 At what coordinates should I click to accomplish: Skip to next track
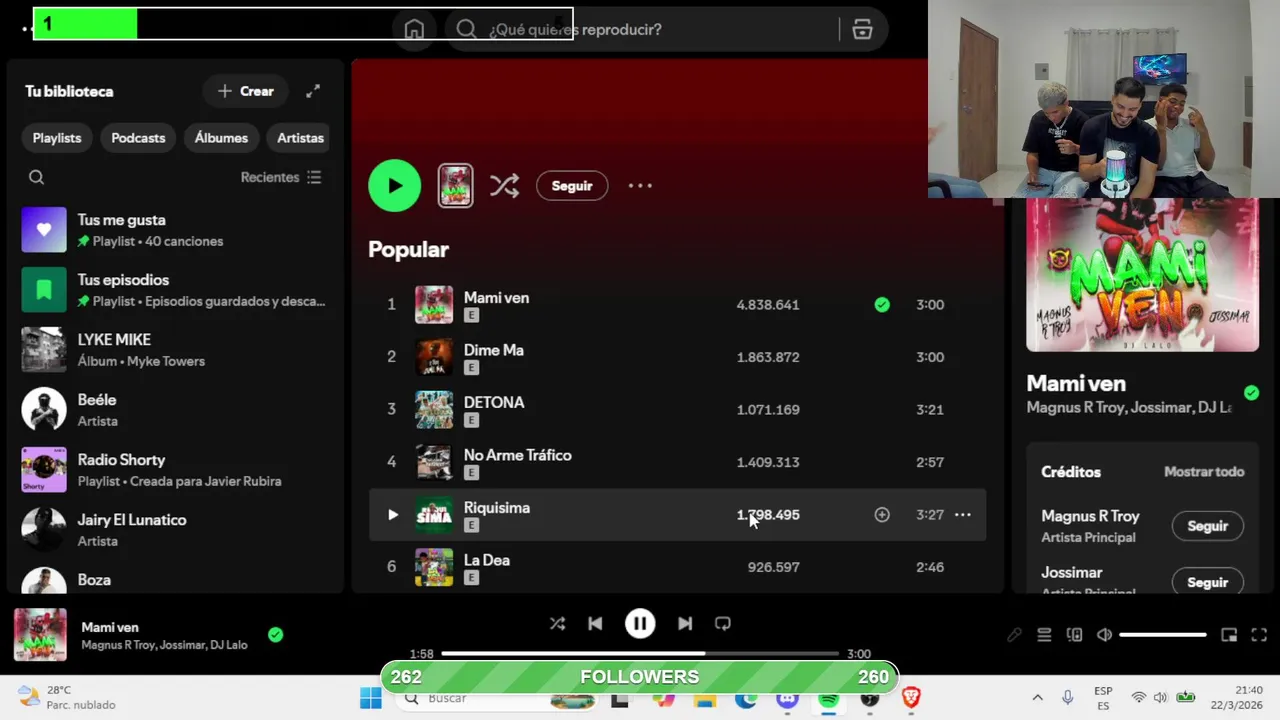pyautogui.click(x=685, y=624)
